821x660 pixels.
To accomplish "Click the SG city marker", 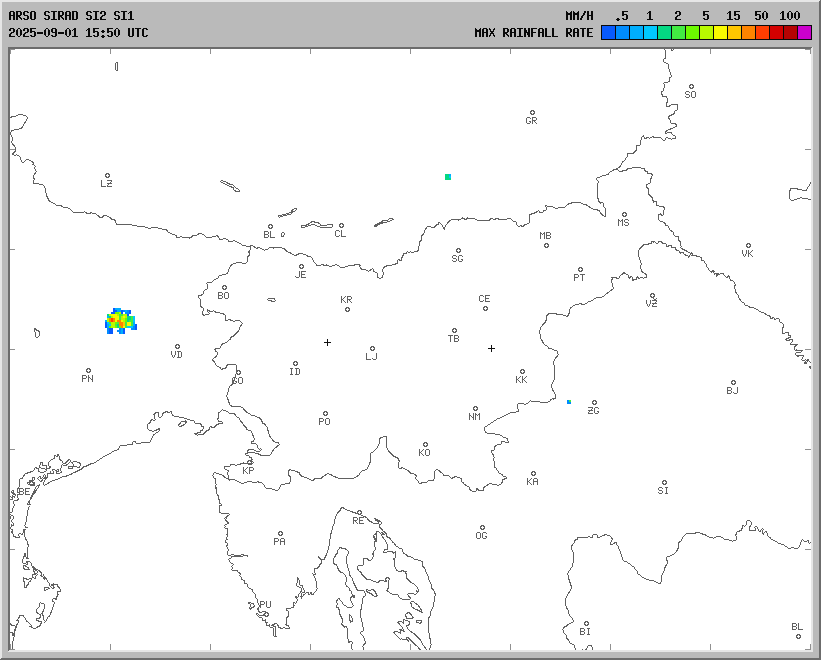I will (458, 251).
